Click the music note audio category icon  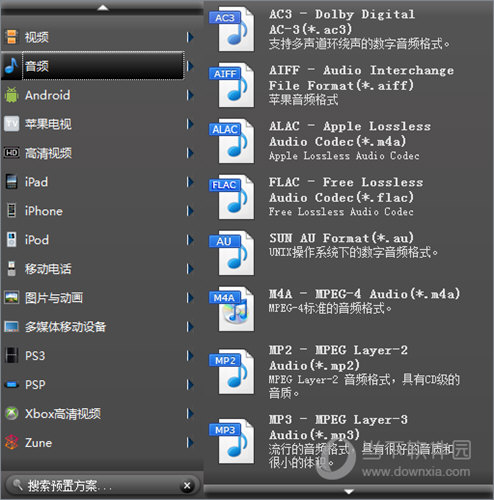(11, 66)
